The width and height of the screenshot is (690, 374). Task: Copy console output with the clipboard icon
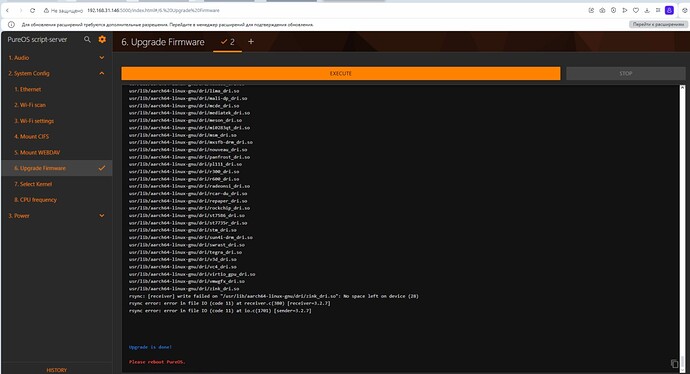674,363
